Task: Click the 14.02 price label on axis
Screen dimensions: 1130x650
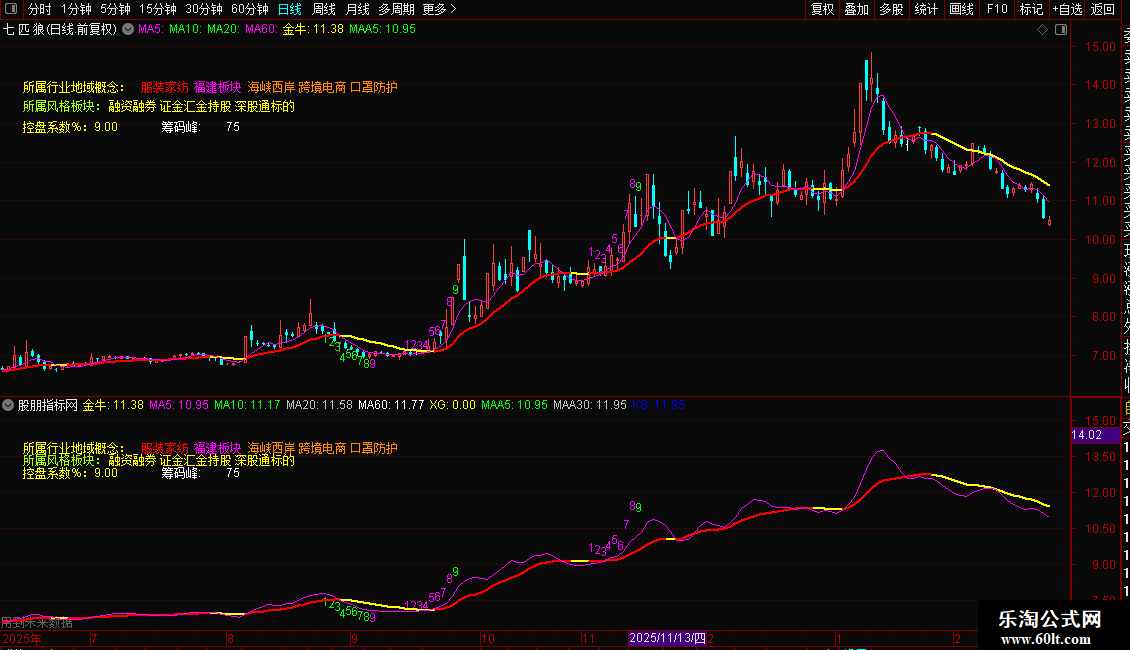Action: pos(1087,435)
